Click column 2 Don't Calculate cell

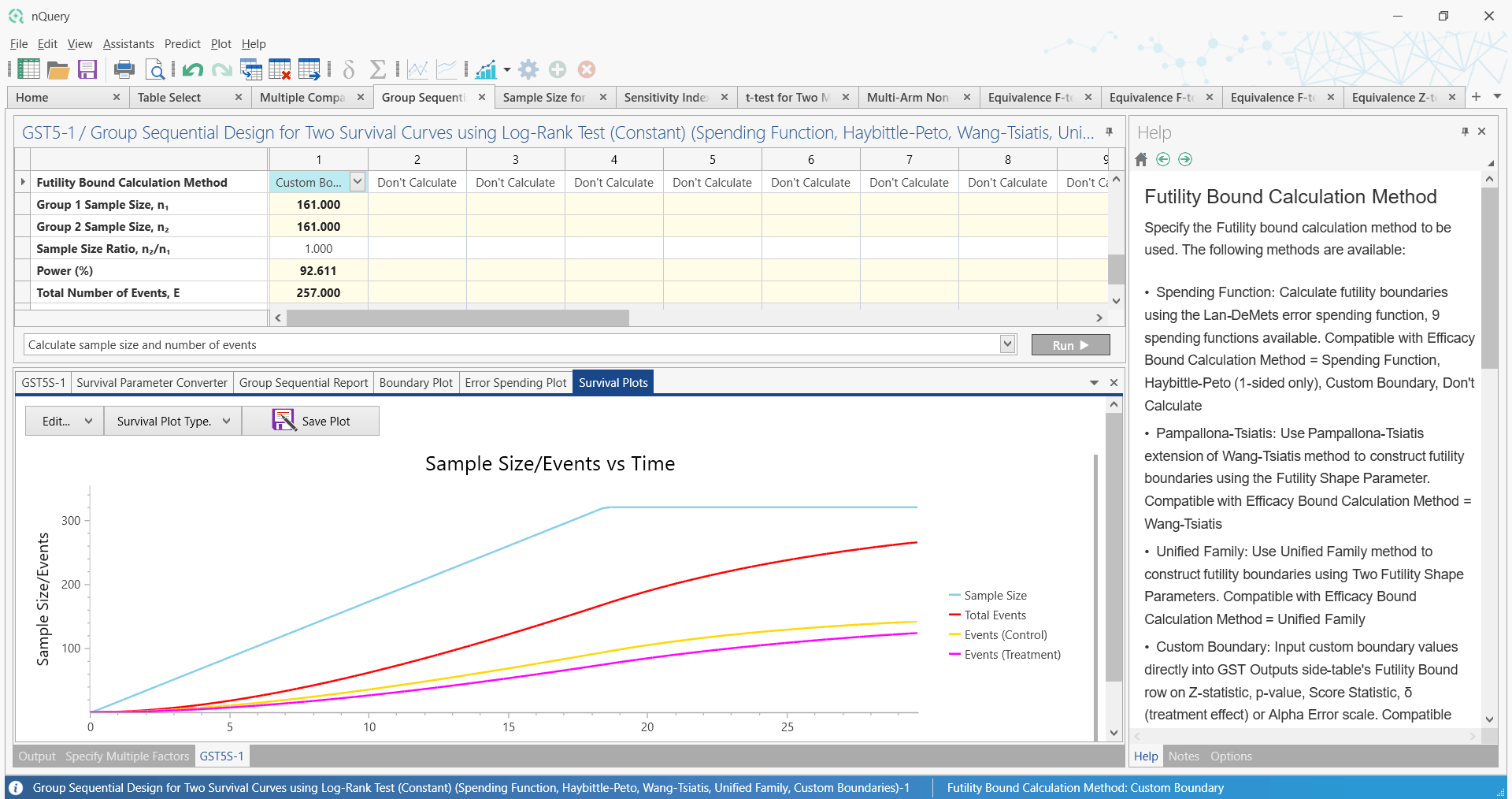click(x=417, y=182)
